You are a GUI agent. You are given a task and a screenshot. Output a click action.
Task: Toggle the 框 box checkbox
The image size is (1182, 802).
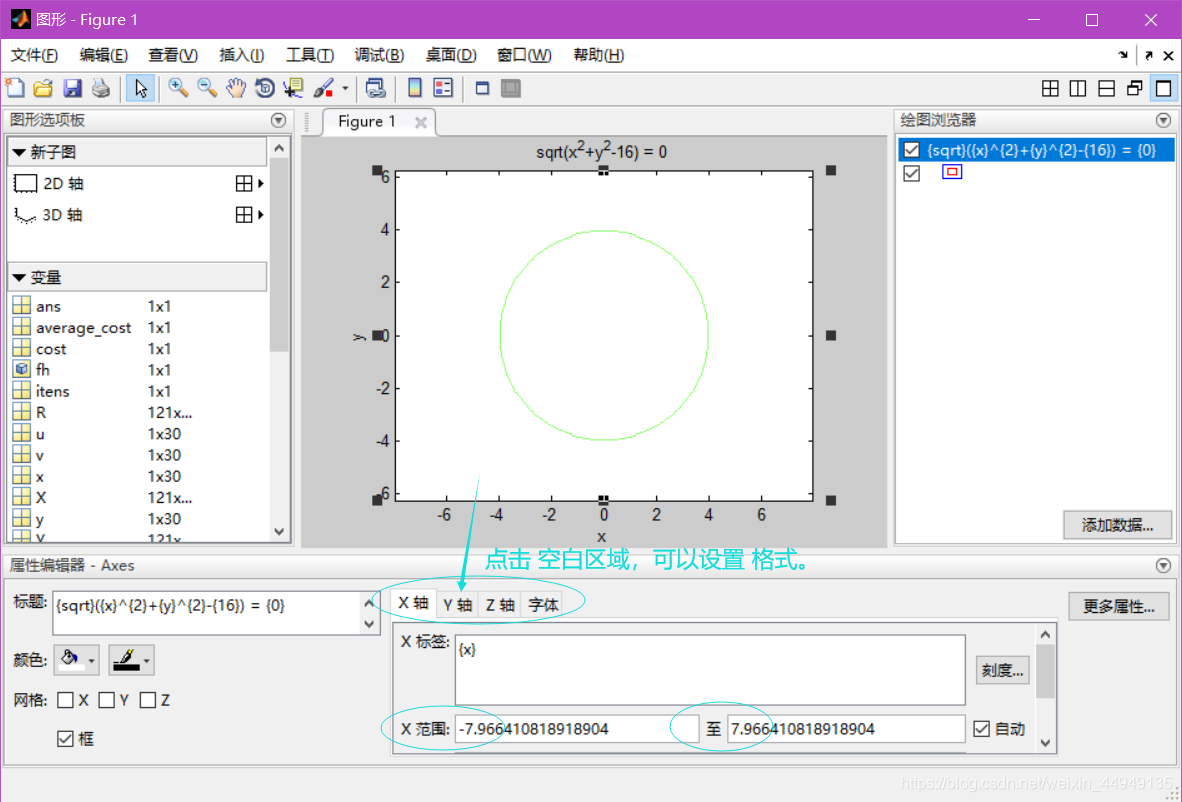(66, 739)
